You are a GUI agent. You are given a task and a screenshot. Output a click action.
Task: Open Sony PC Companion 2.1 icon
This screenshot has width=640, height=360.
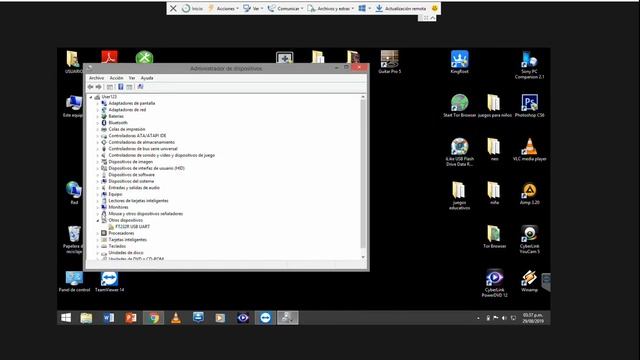click(529, 64)
